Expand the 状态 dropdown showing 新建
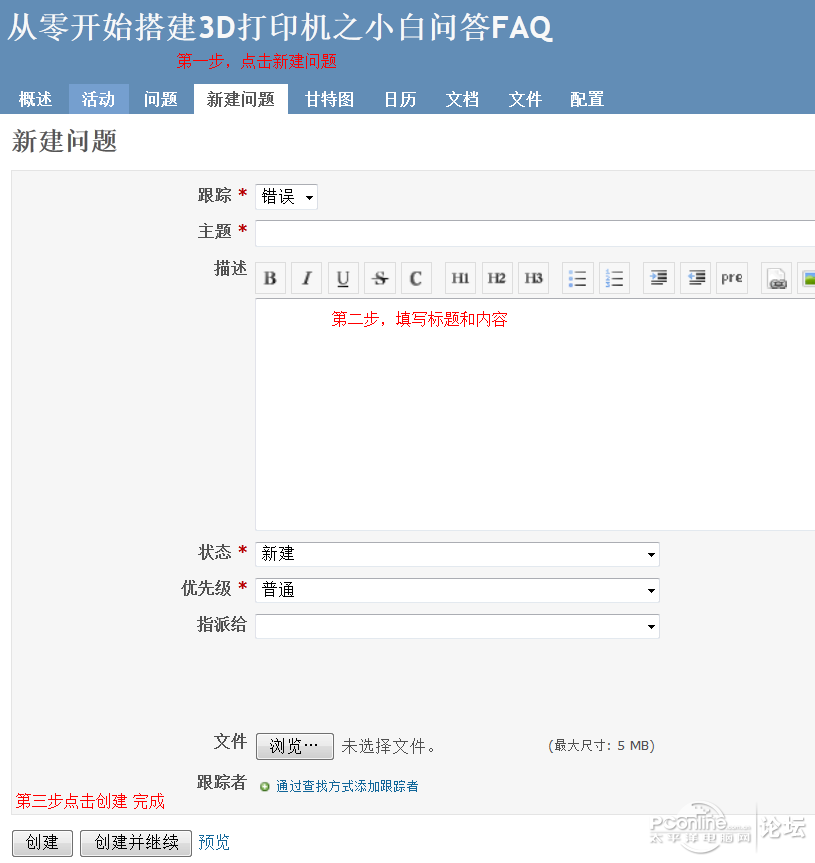The image size is (815, 863). tap(457, 554)
